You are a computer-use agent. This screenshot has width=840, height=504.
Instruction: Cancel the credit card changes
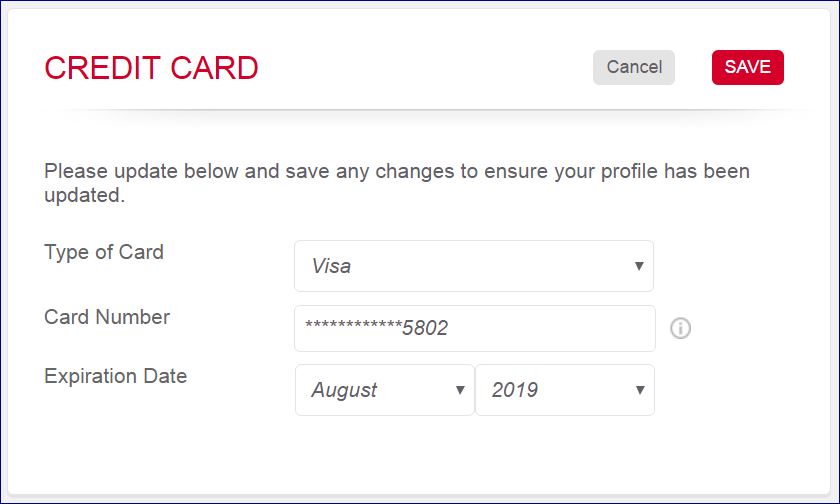[634, 67]
